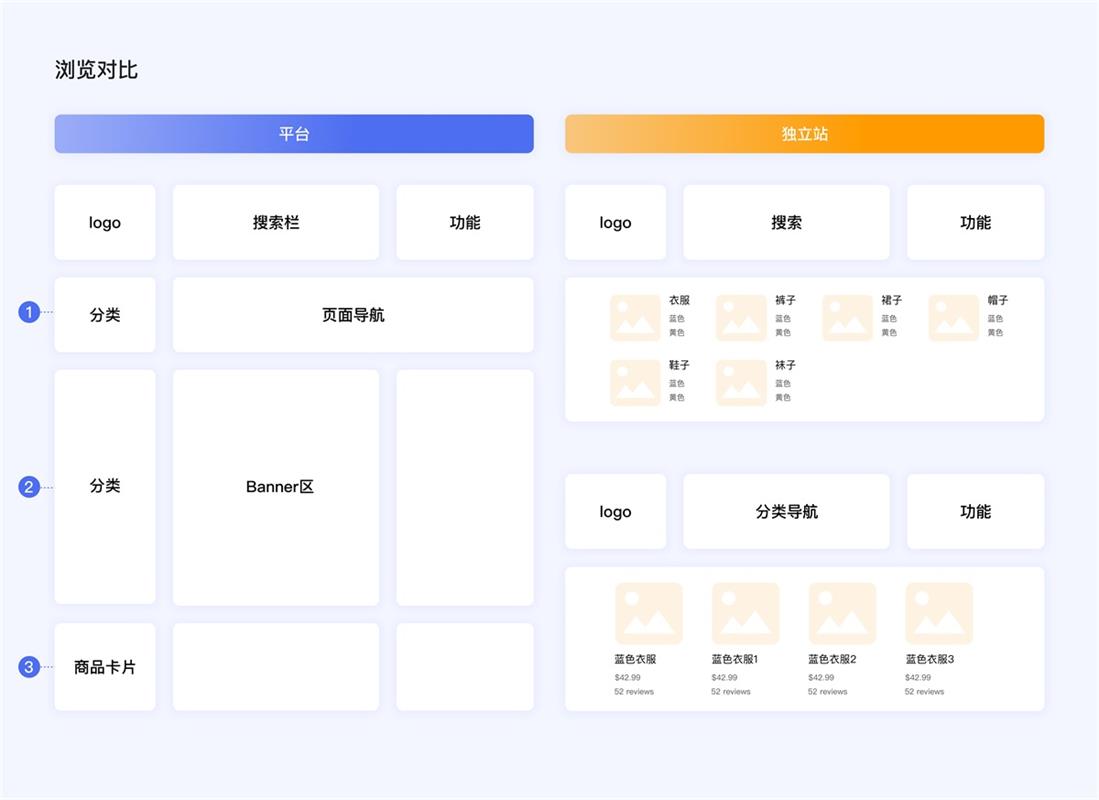
Task: Open the 页面导航 navigation block
Action: pos(353,315)
